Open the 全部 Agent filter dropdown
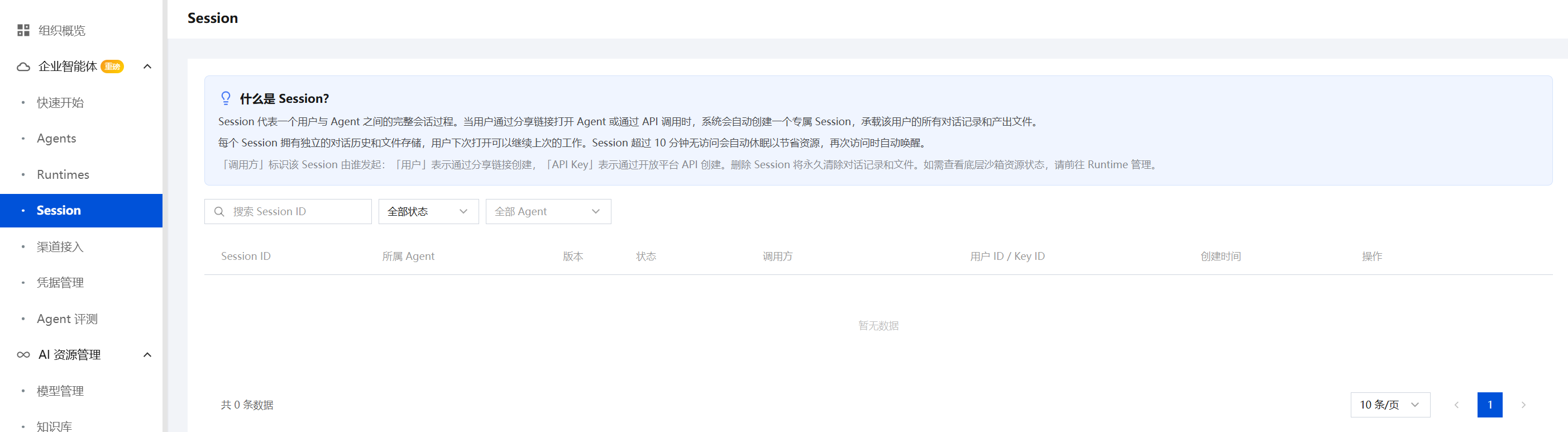The width and height of the screenshot is (1568, 432). 548,211
